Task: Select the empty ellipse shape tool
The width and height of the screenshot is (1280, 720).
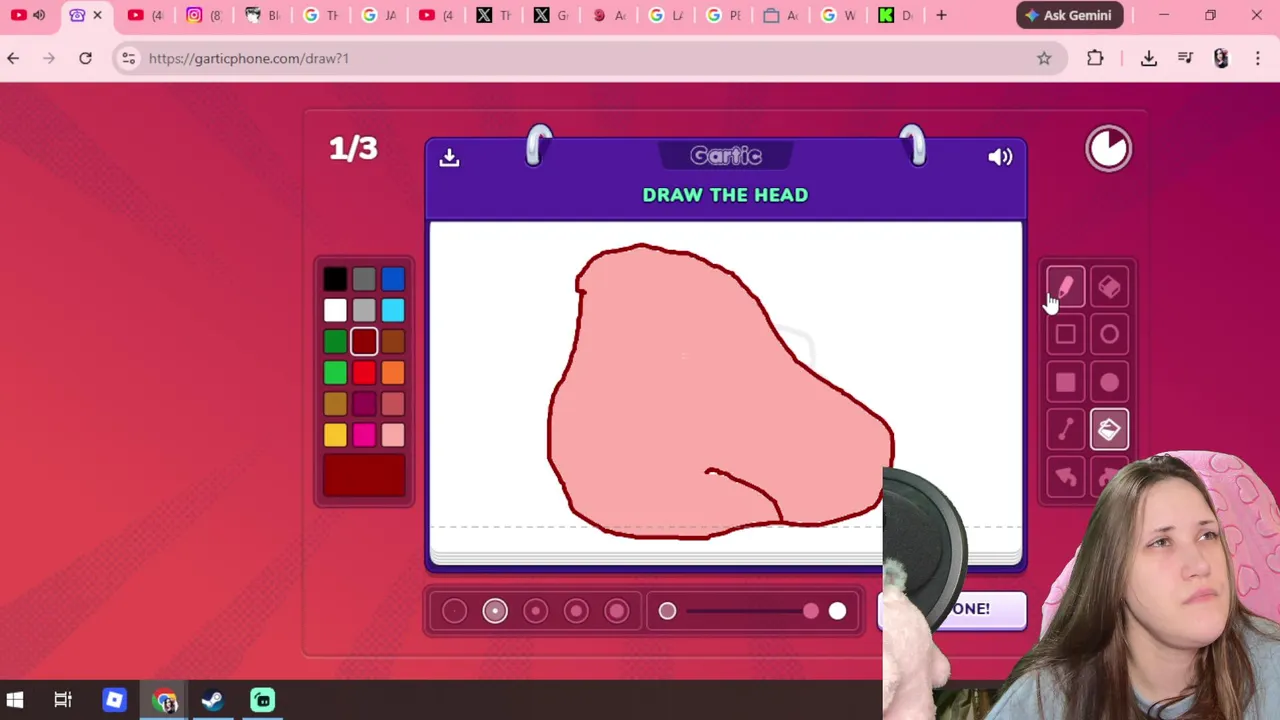Action: 1109,335
